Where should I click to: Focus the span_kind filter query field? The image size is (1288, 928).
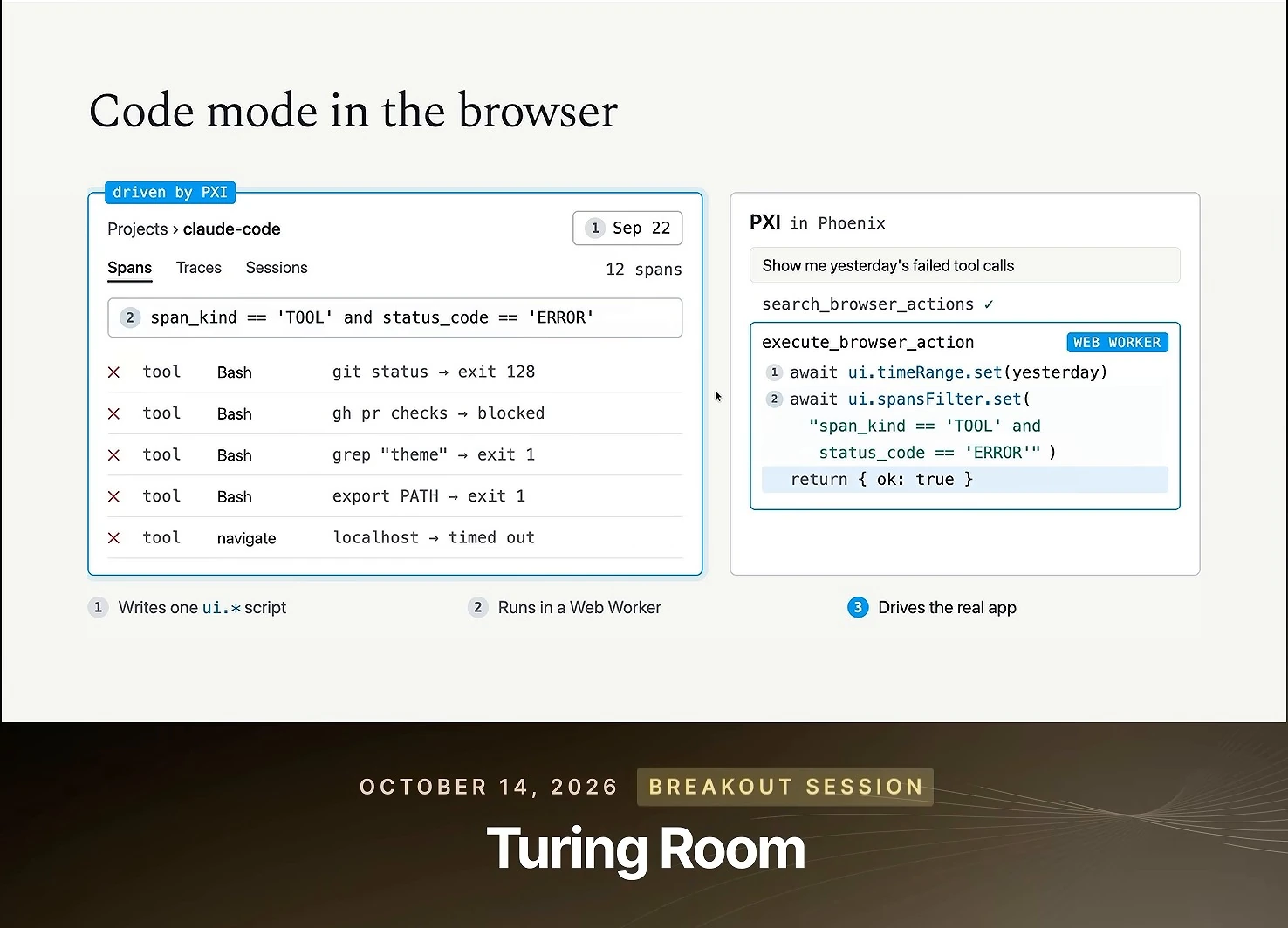395,317
